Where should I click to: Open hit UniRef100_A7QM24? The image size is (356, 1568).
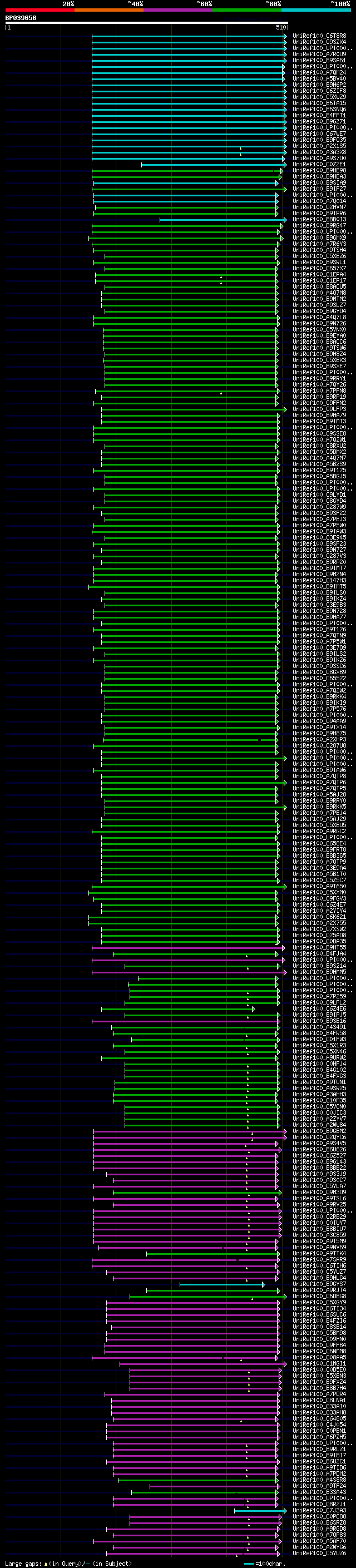tap(319, 72)
